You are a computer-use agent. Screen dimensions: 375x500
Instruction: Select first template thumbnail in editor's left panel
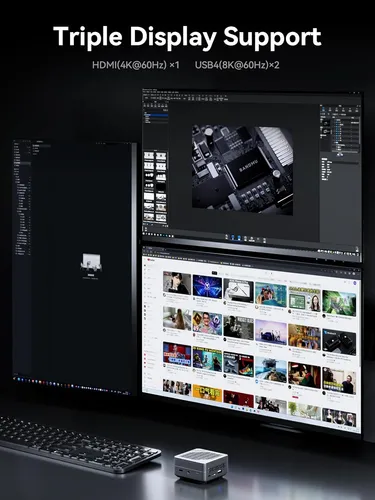point(149,156)
